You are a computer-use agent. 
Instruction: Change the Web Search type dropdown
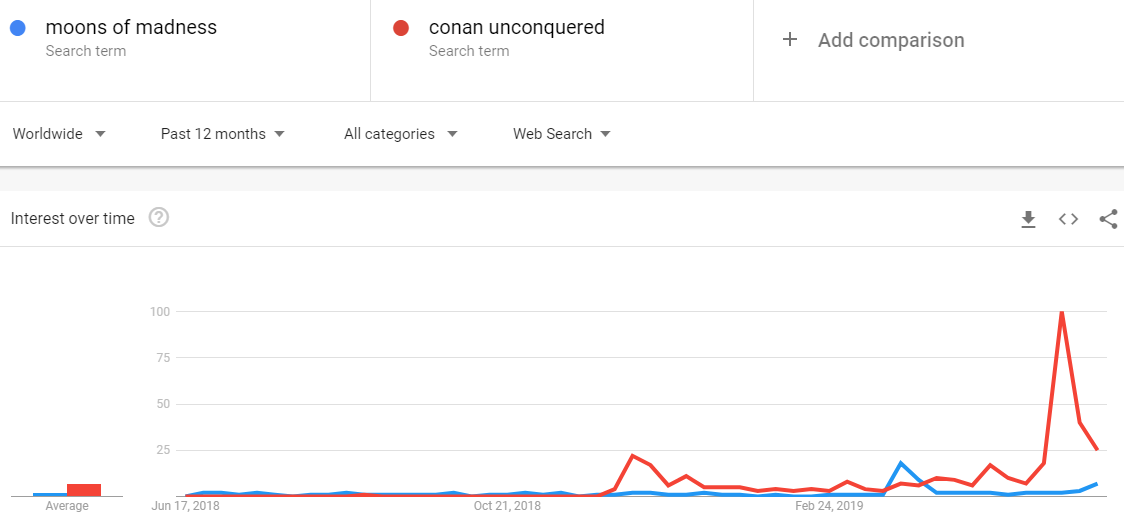pos(562,134)
